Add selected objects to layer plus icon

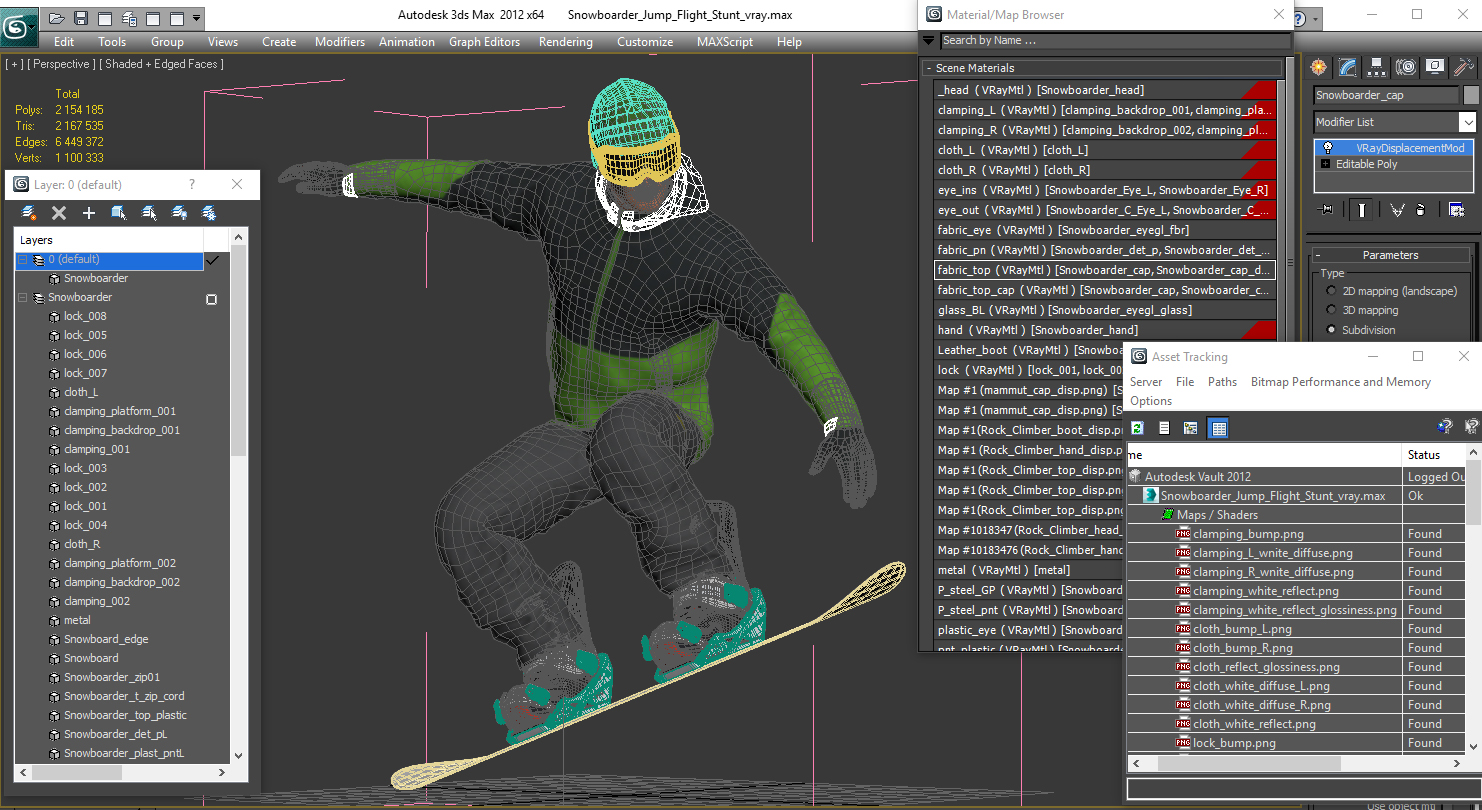(x=88, y=213)
